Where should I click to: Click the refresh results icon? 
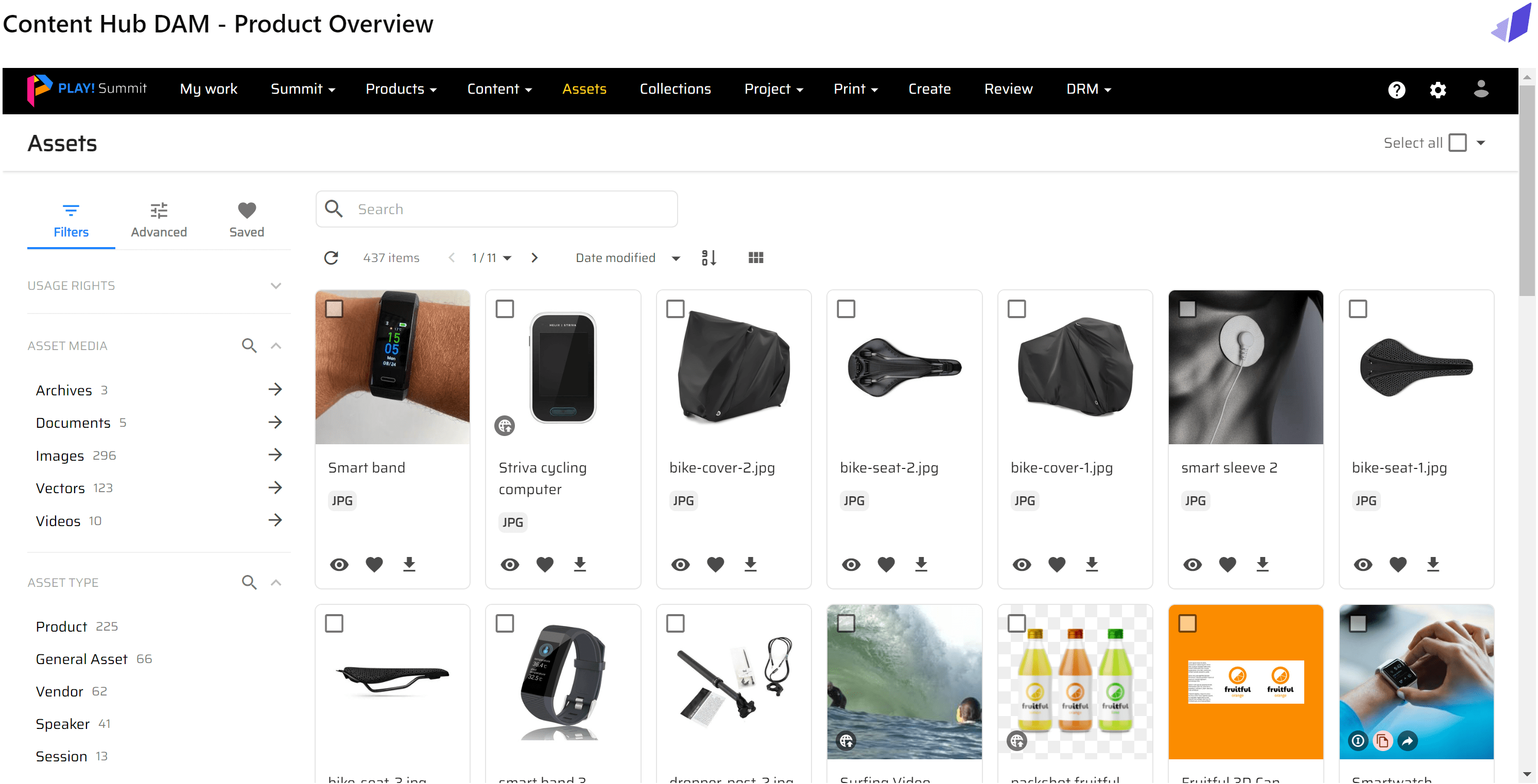pos(331,258)
